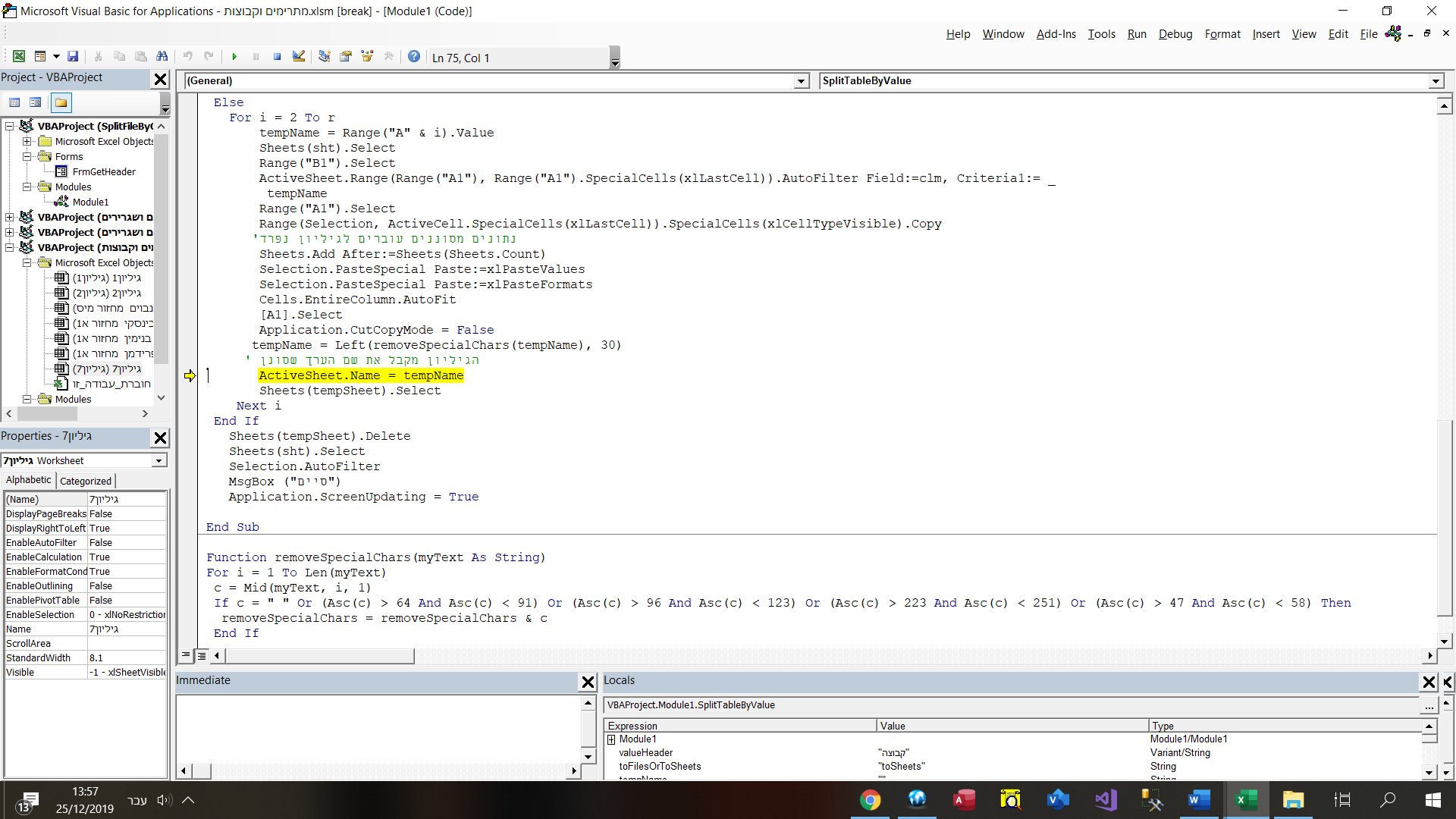Click the Continue (Run) play icon

(234, 57)
